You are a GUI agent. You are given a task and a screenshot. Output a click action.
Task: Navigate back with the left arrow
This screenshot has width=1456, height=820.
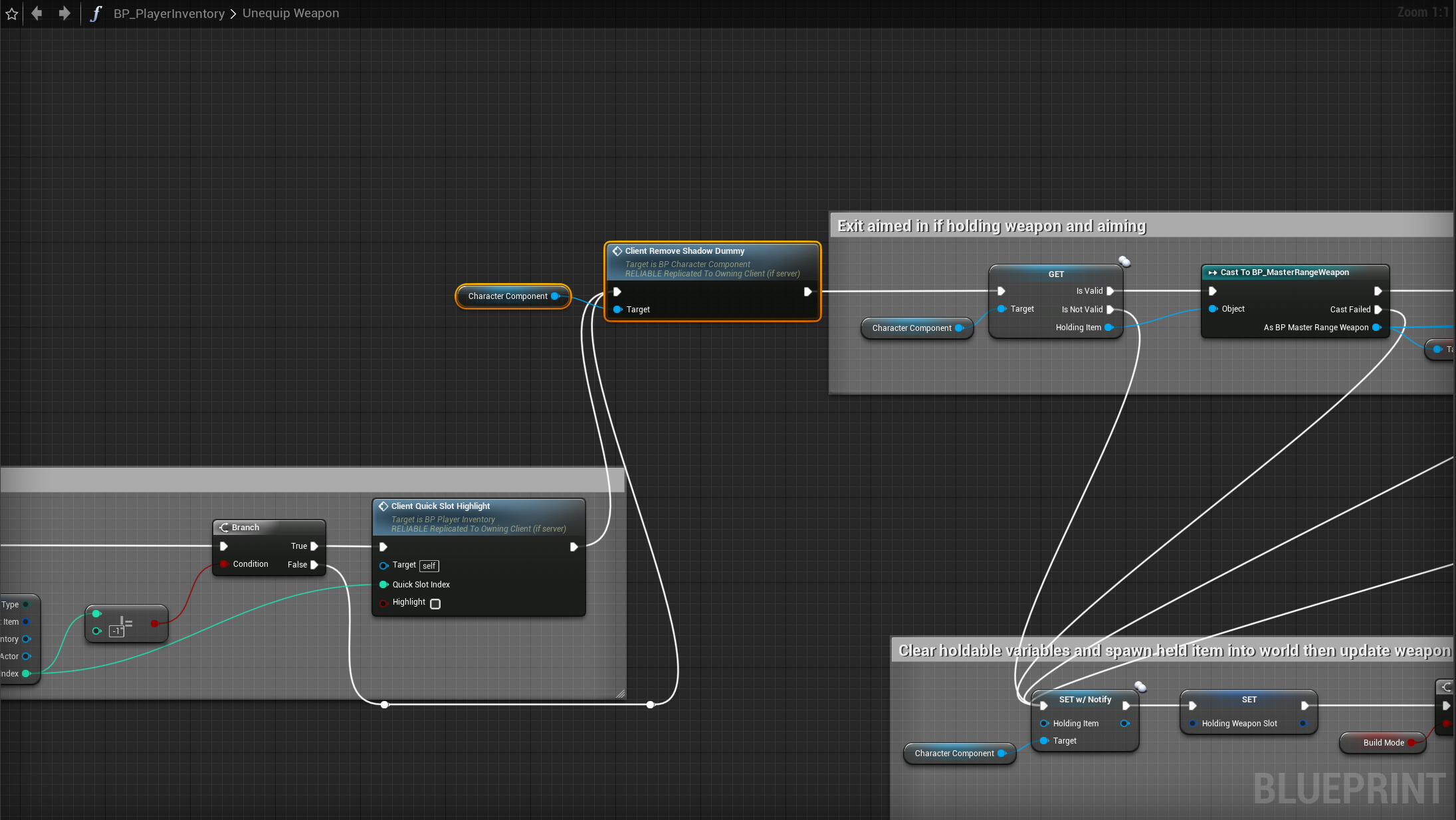tap(37, 13)
